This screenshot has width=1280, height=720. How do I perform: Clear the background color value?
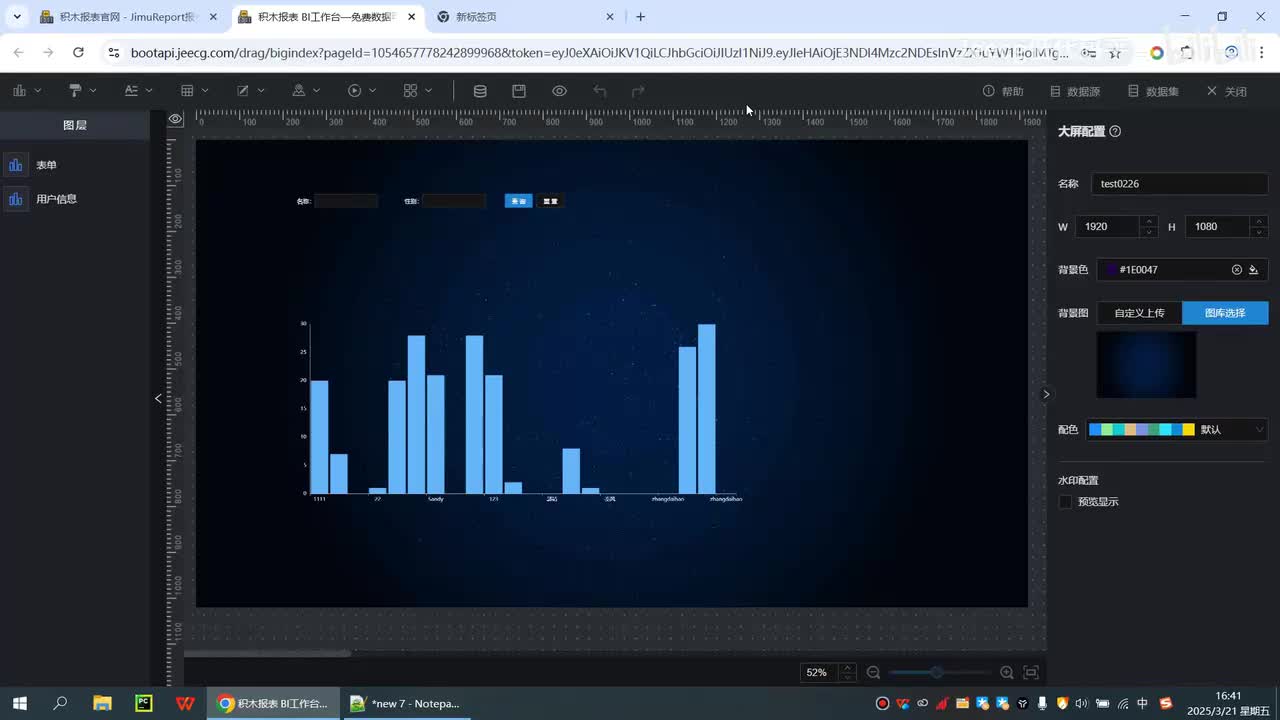point(1237,270)
